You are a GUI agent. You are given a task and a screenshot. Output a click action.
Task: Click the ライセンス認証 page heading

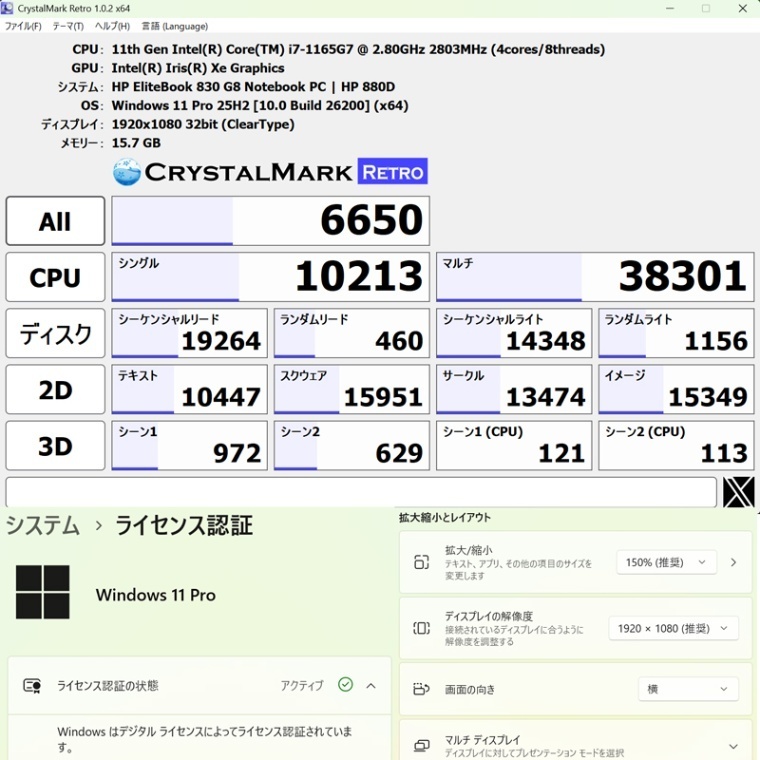coord(184,525)
